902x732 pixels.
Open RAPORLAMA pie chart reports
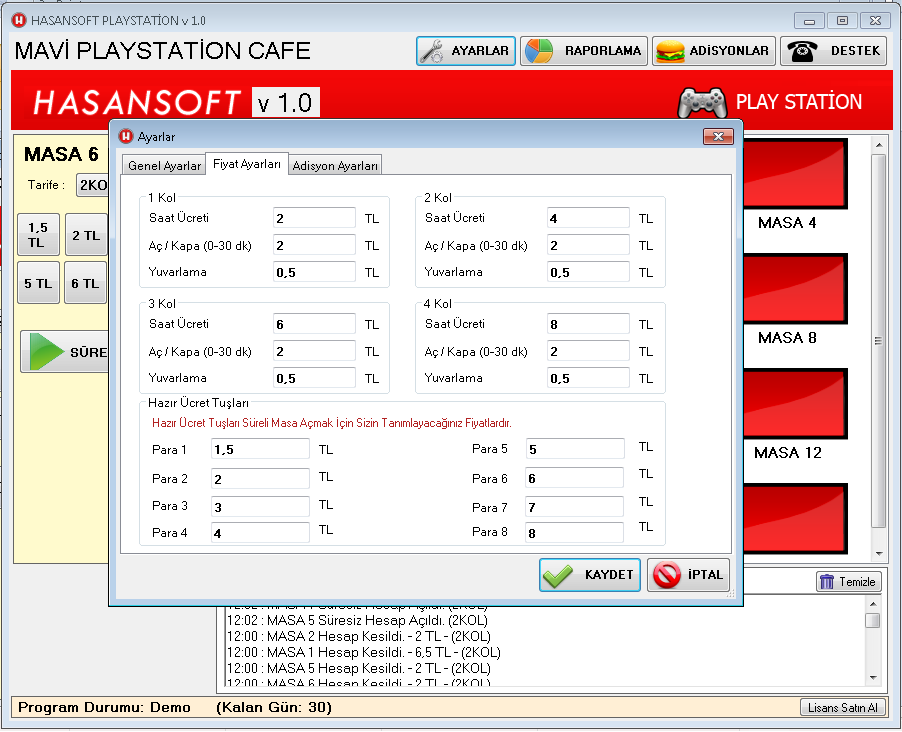coord(584,51)
